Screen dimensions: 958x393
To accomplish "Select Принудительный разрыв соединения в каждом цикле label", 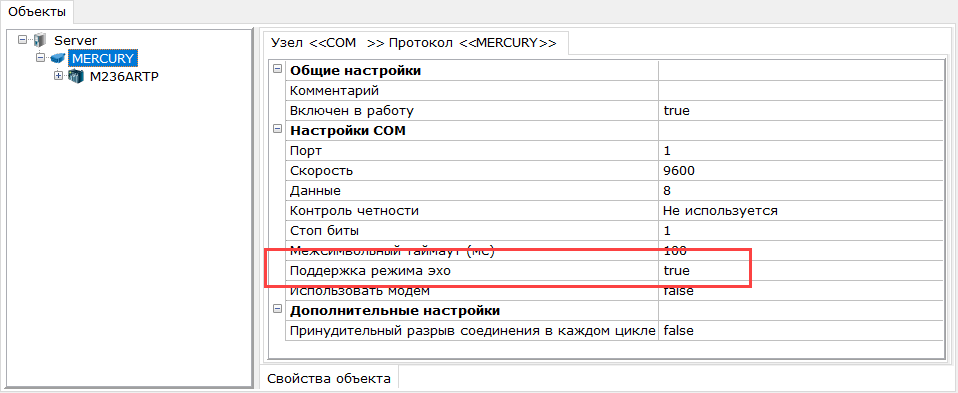I will click(473, 331).
